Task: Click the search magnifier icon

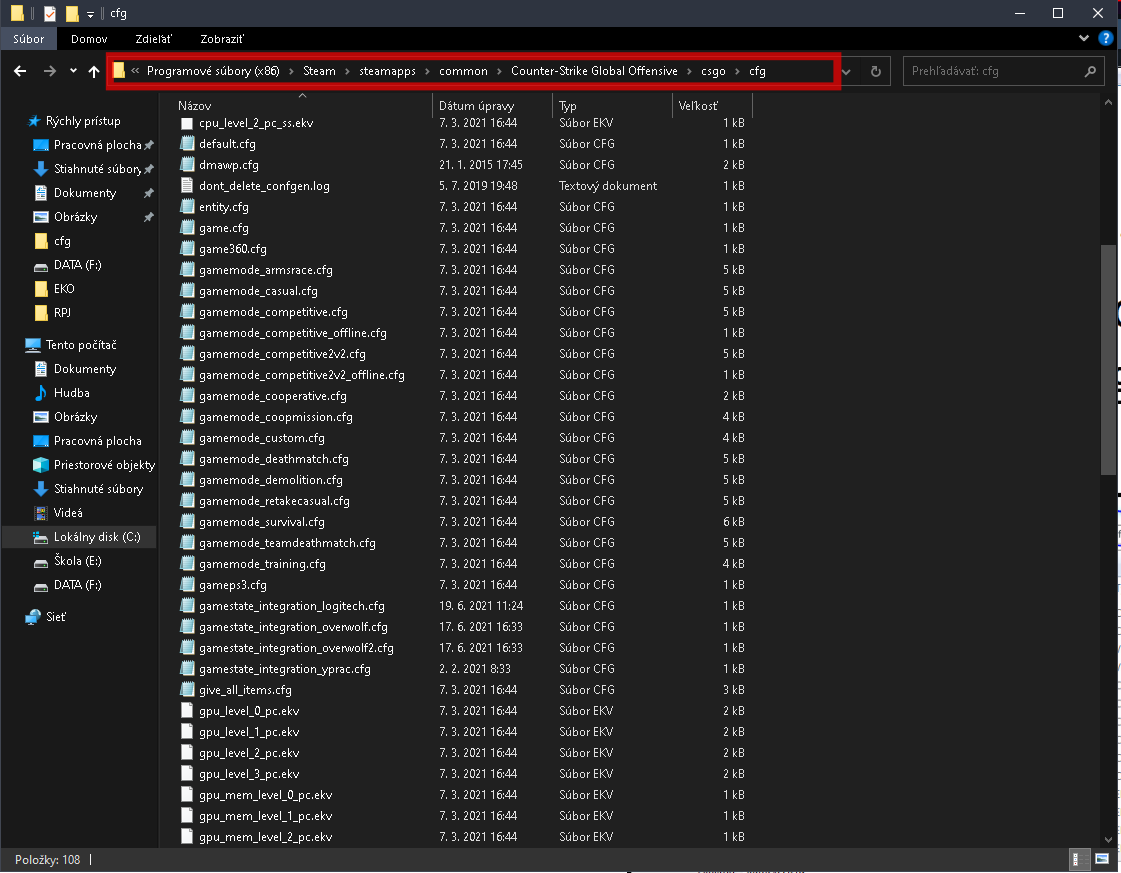Action: [x=1090, y=71]
